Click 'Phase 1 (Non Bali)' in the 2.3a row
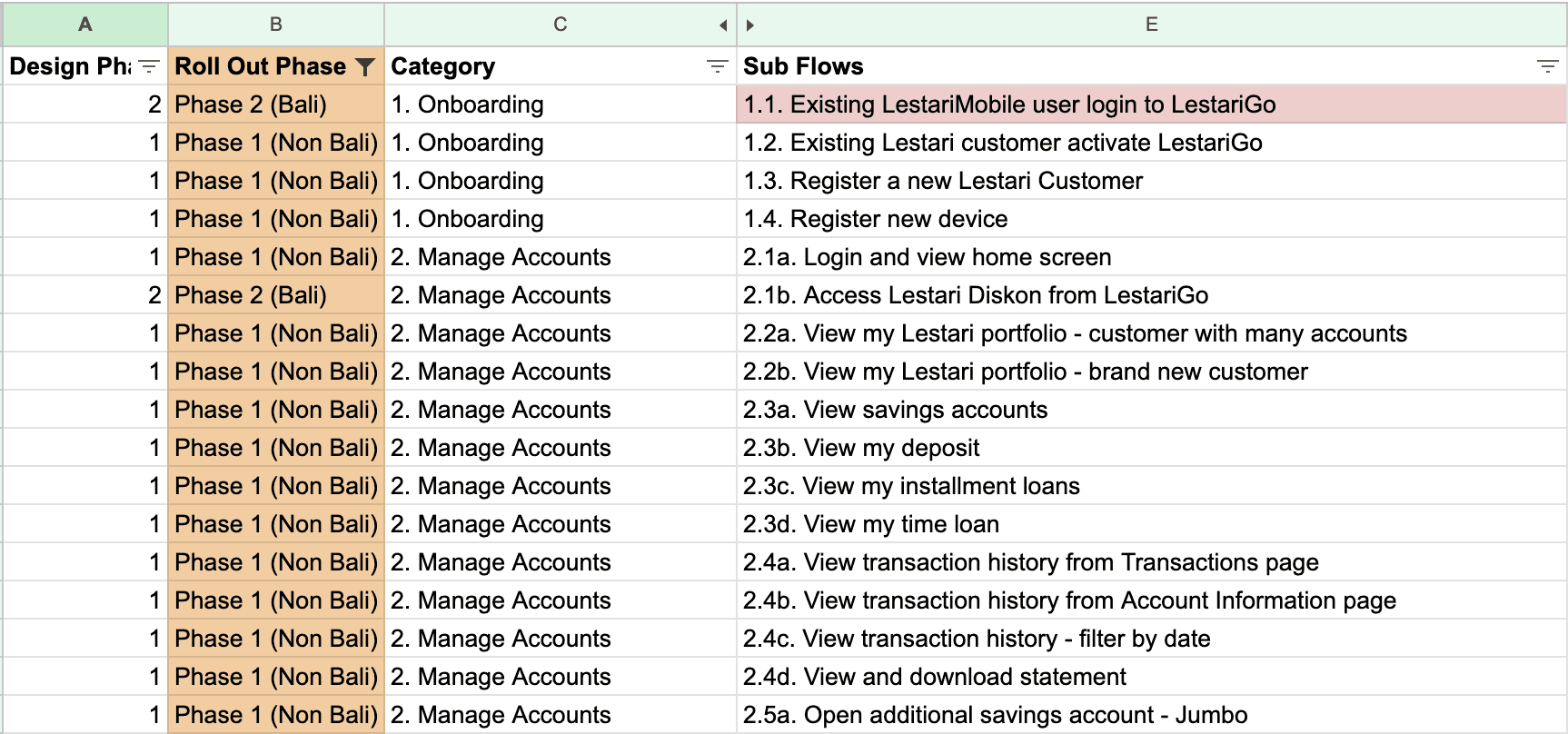This screenshot has height=734, width=1568. (x=276, y=410)
